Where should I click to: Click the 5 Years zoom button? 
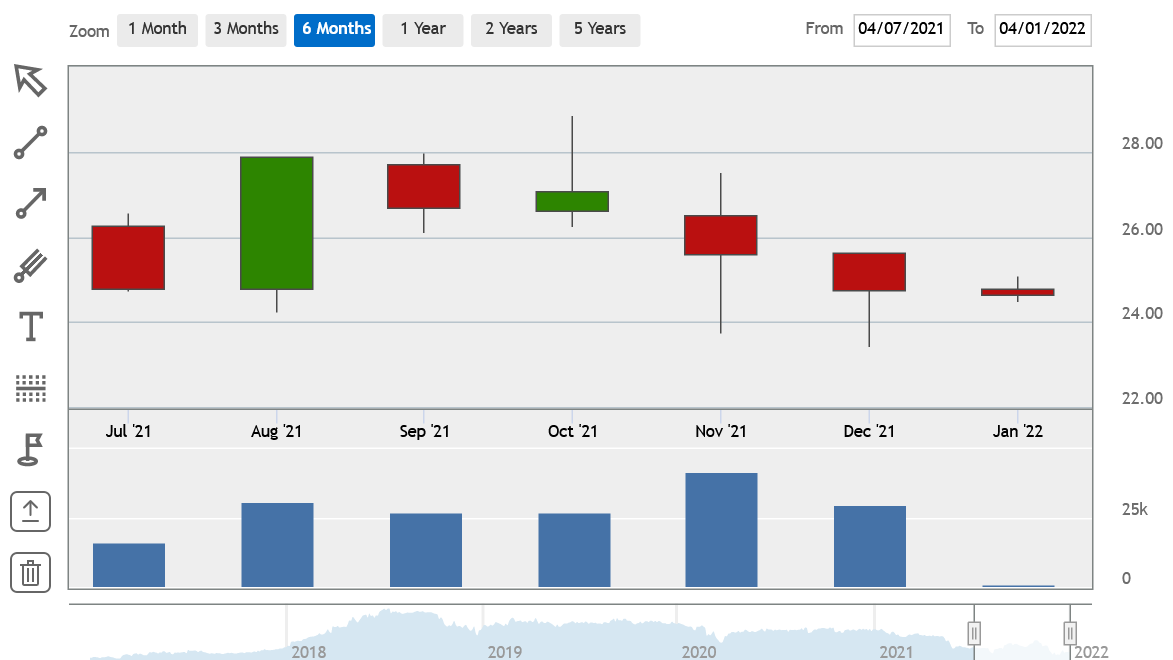tap(599, 29)
